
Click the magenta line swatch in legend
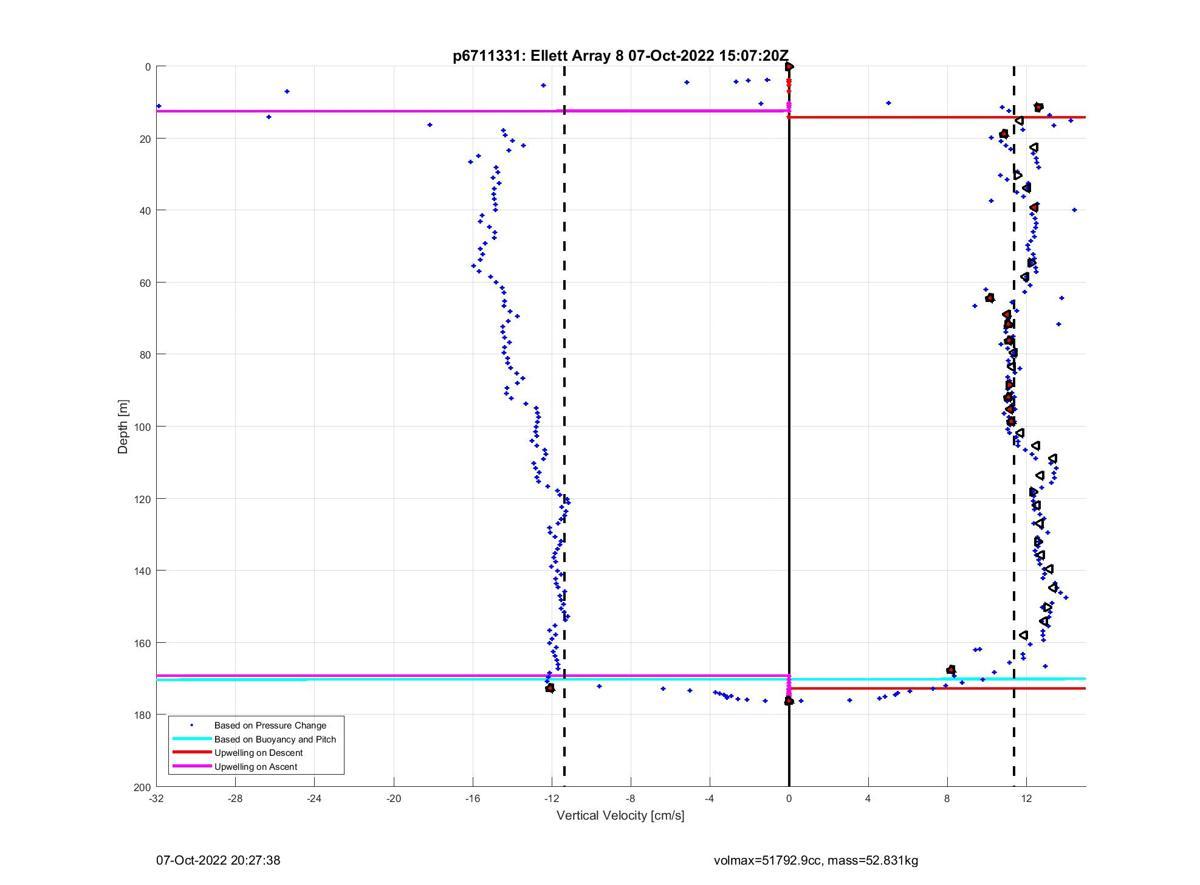pos(191,767)
